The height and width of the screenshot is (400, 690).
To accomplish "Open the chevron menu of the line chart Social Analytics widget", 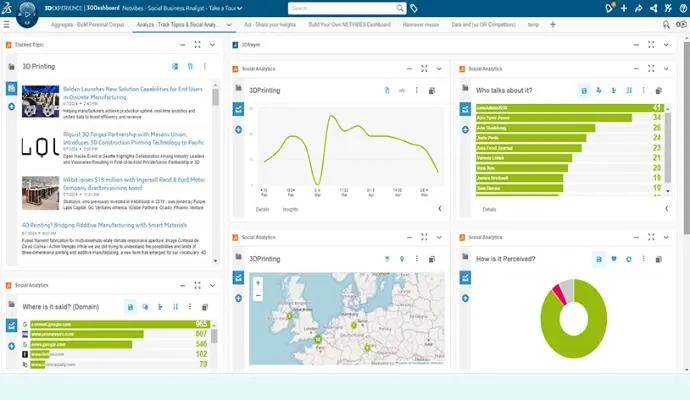I will point(439,69).
